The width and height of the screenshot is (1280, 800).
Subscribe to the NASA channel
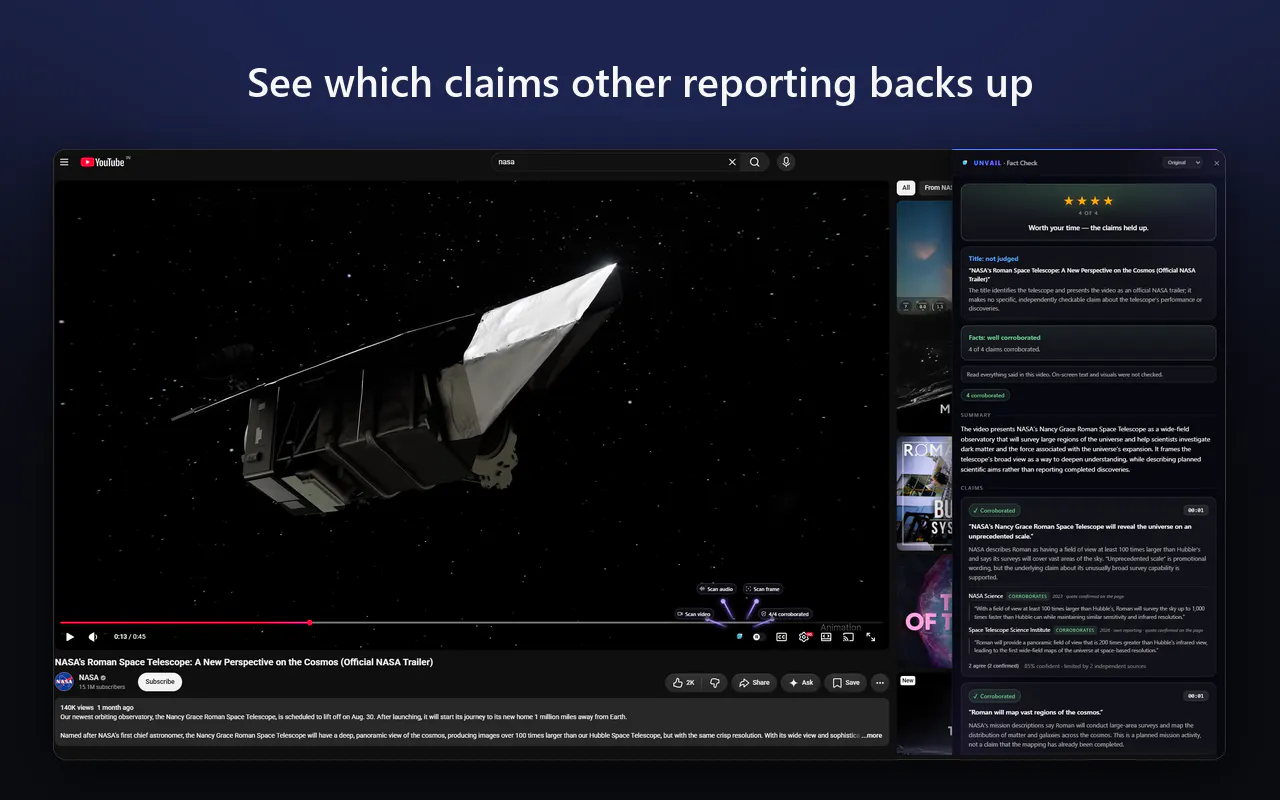pos(160,682)
